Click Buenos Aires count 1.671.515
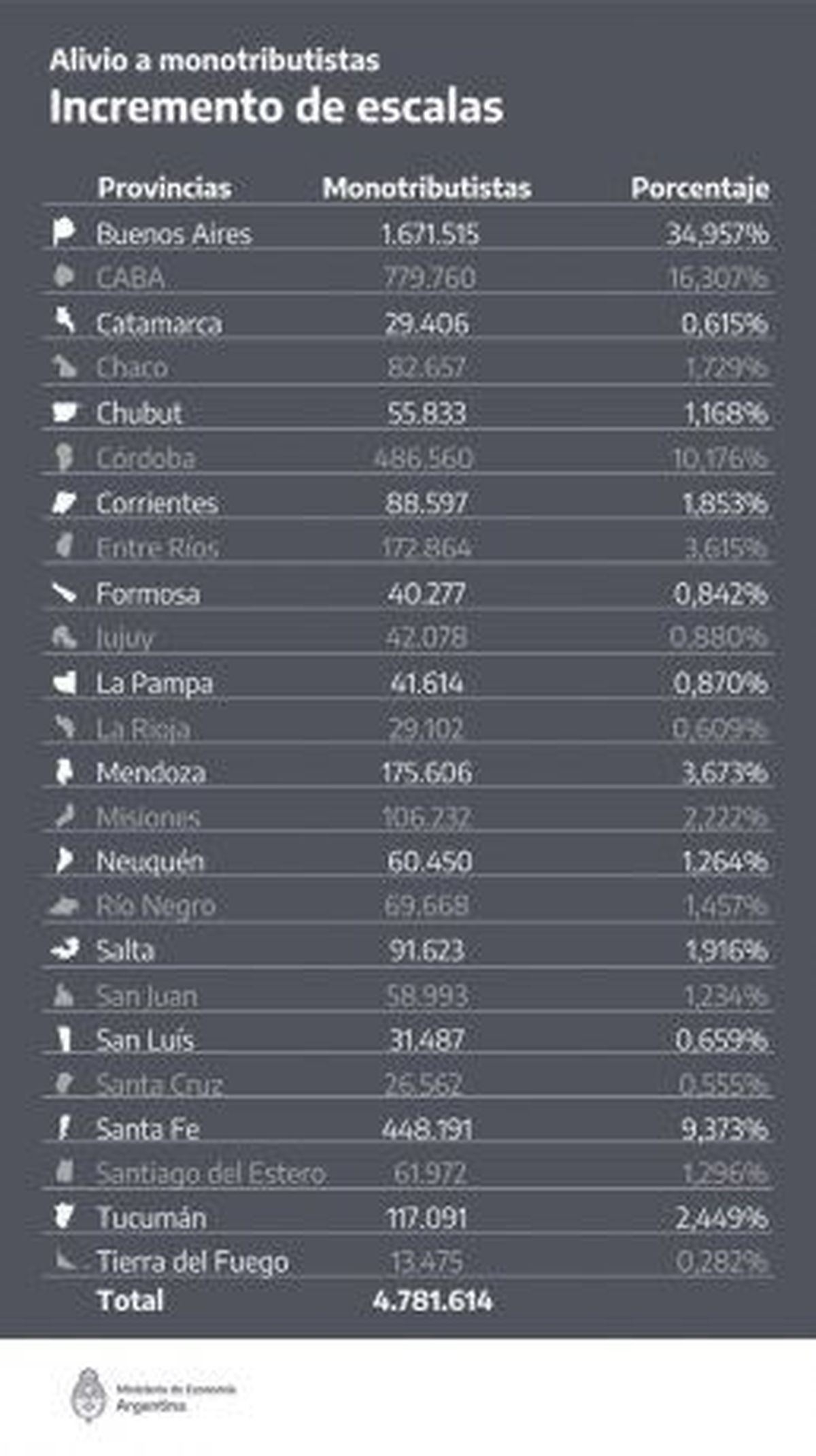816x1456 pixels. point(430,234)
